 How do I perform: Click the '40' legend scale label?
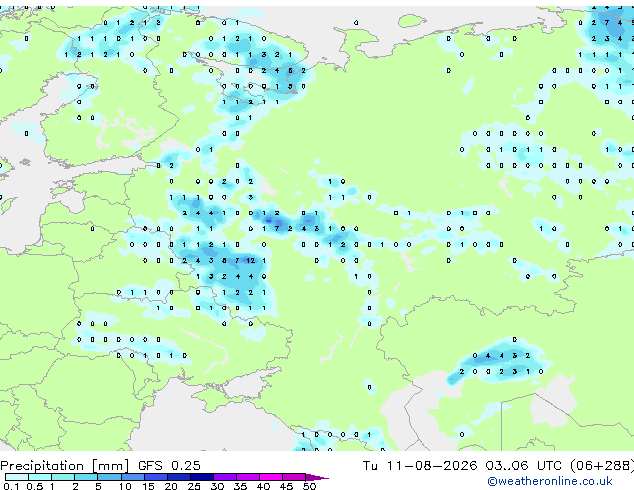263,486
